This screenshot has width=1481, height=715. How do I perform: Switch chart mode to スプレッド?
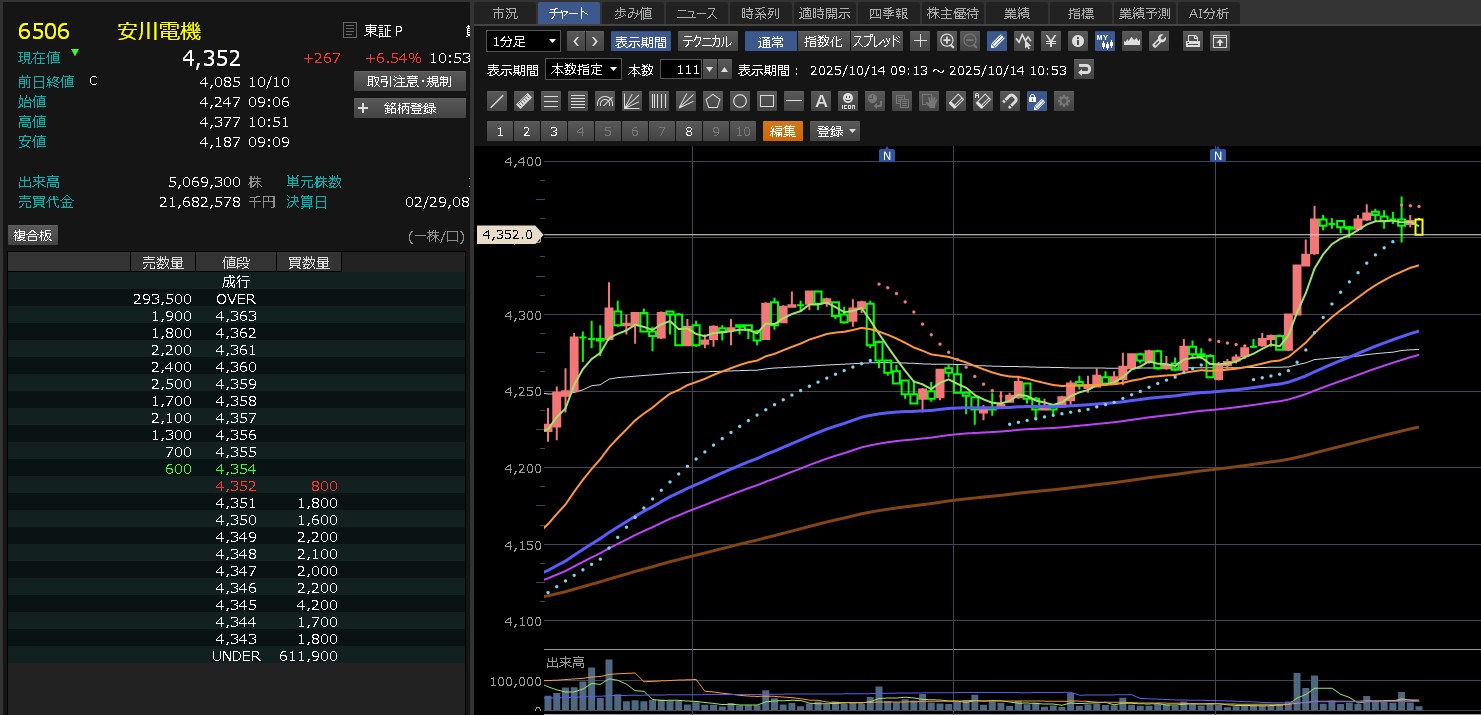[x=876, y=41]
